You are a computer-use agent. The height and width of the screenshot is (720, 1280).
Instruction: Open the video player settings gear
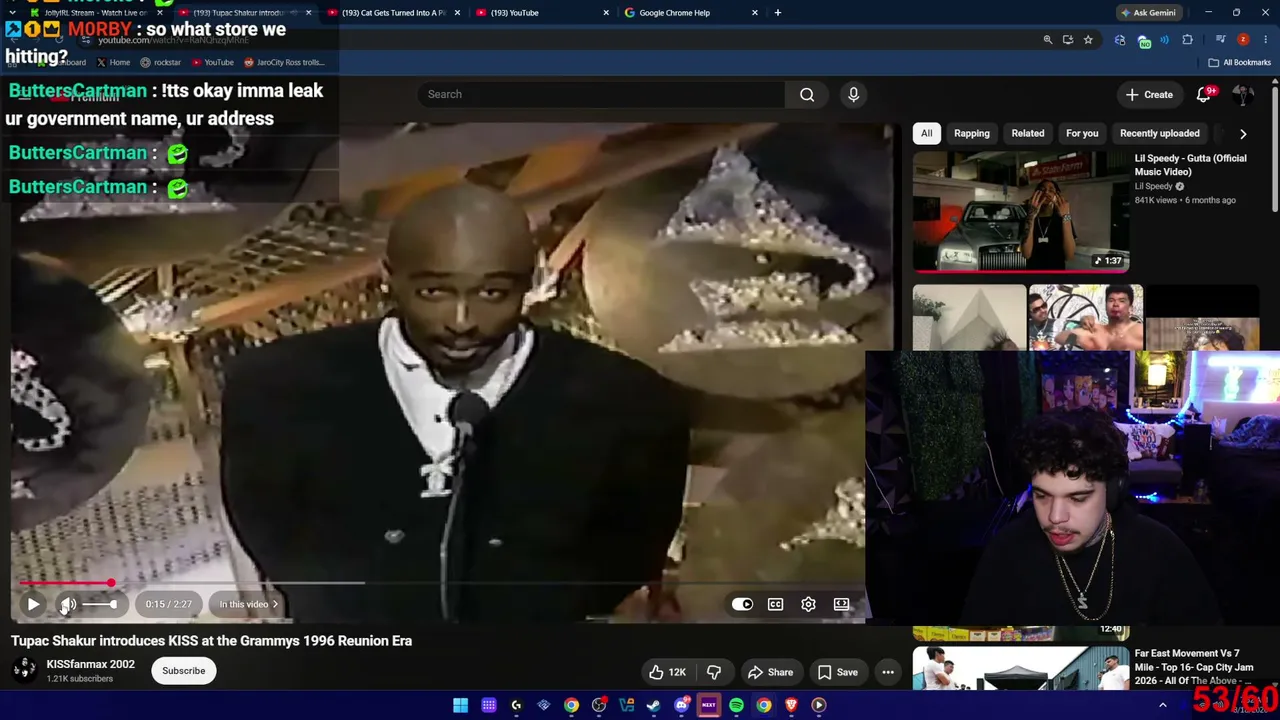pyautogui.click(x=808, y=604)
